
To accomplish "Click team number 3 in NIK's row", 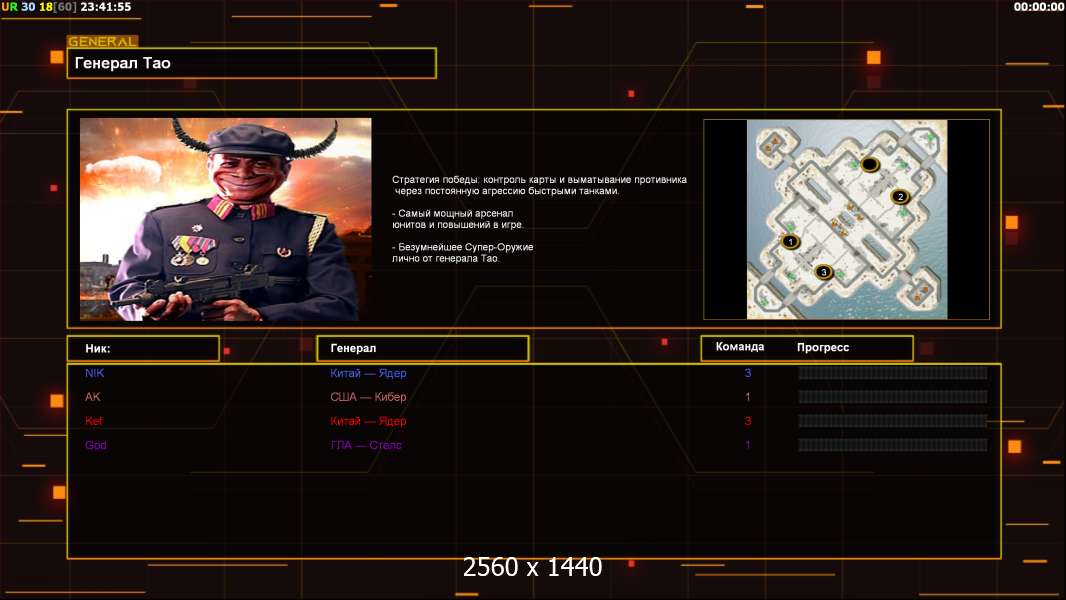I will (748, 373).
